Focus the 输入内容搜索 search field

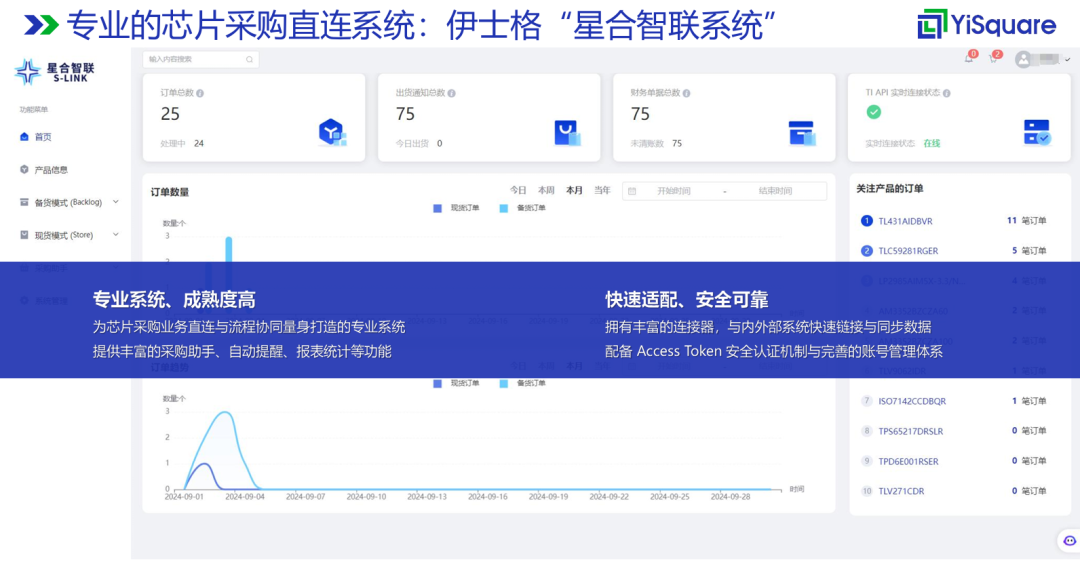[x=200, y=59]
